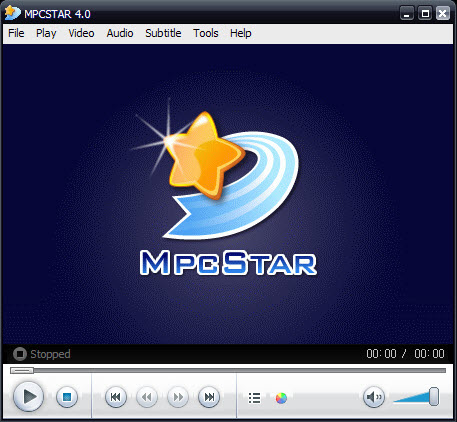
Task: Skip to the previous track
Action: (x=116, y=397)
